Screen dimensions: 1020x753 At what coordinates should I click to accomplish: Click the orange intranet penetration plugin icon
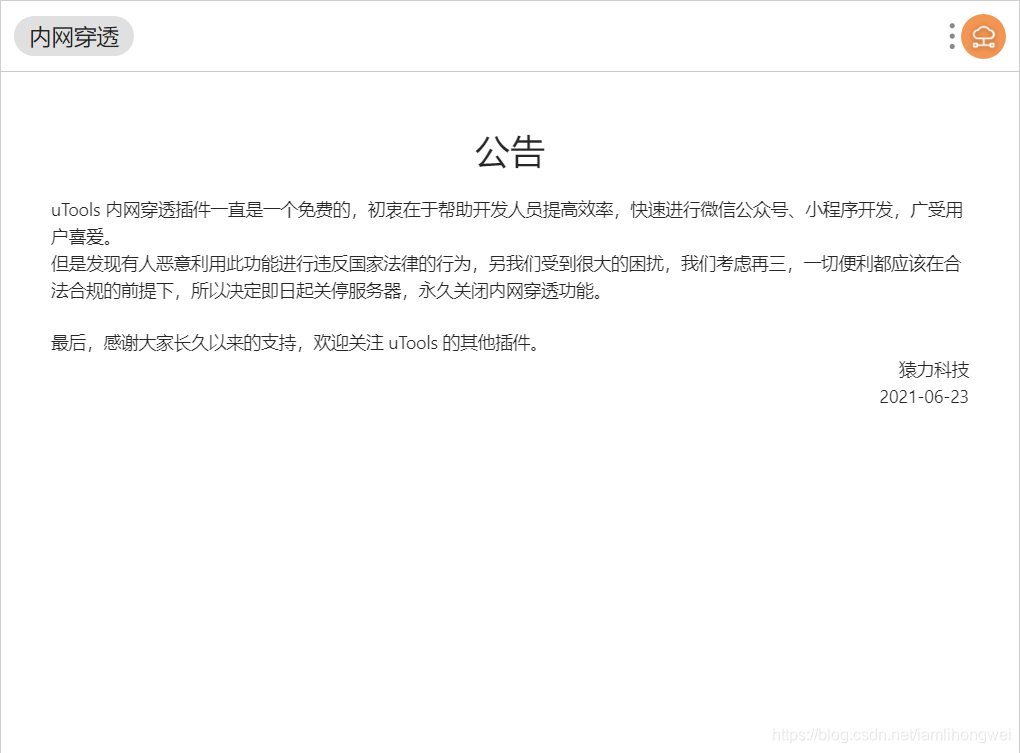coord(984,36)
